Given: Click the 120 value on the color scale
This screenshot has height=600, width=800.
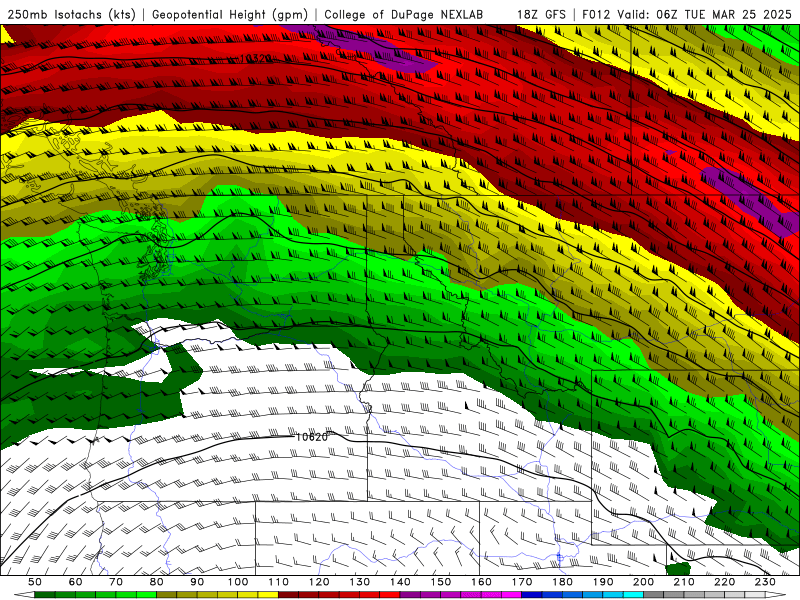Looking at the screenshot, I should pos(319,582).
